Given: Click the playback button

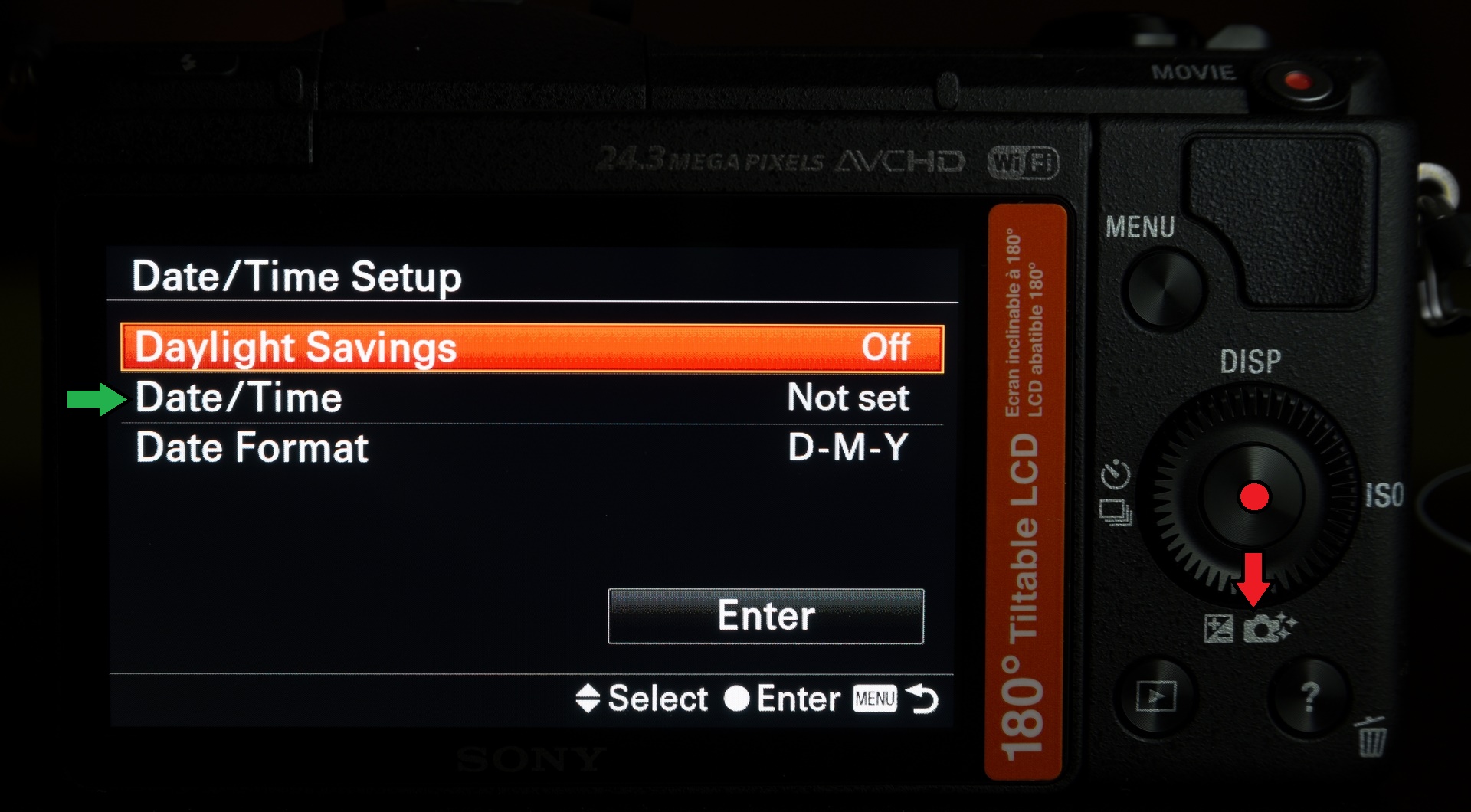Looking at the screenshot, I should click(x=1156, y=696).
